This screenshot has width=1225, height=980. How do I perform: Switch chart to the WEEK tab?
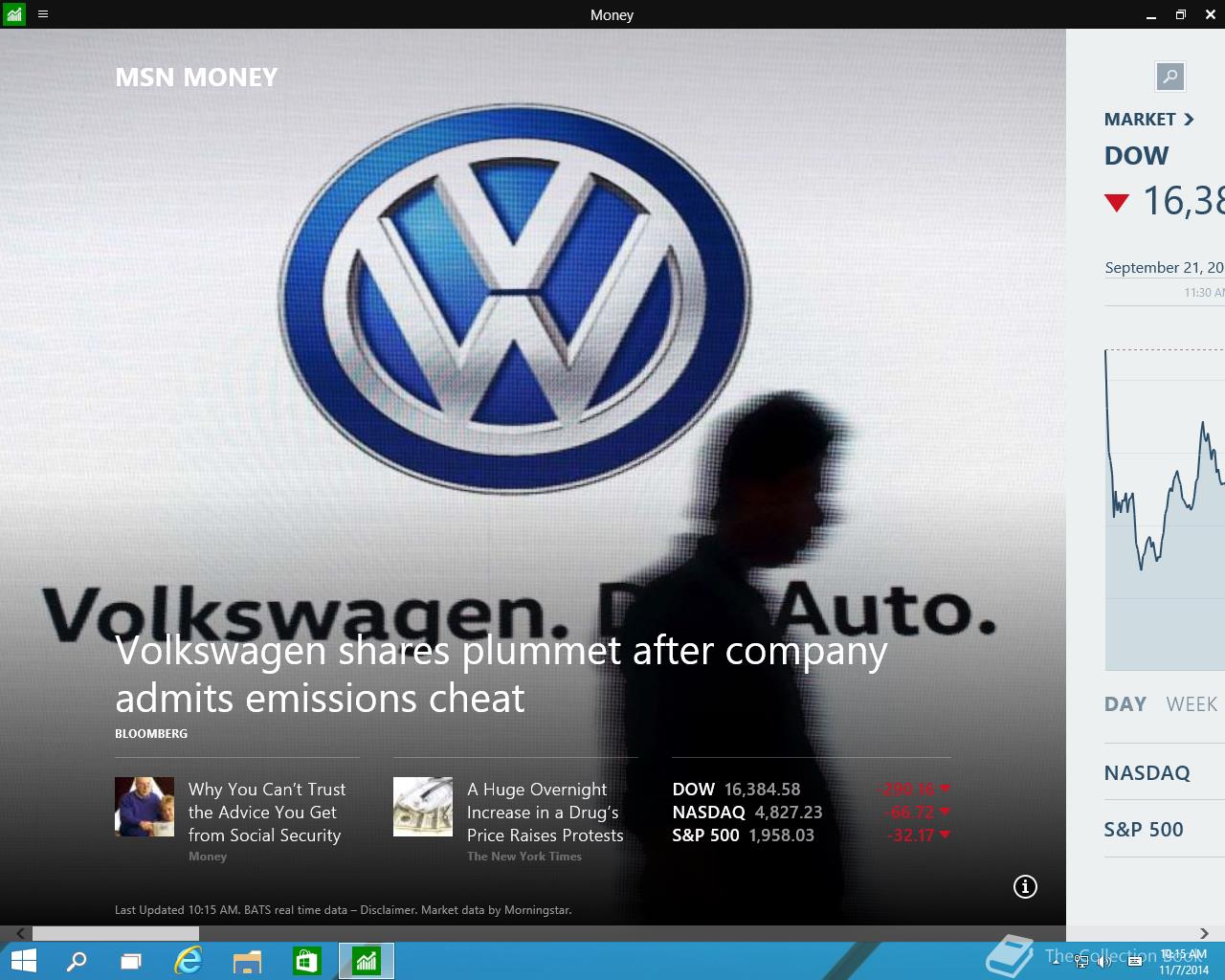pos(1192,704)
